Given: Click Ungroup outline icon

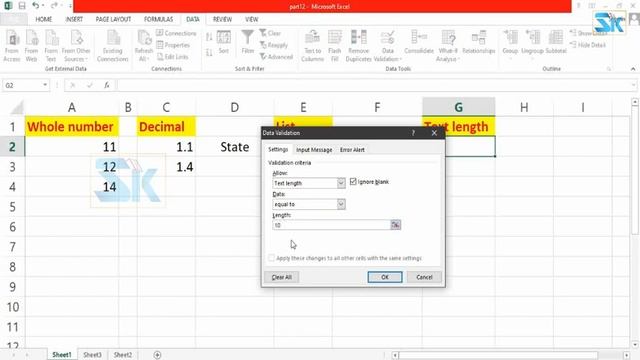Looking at the screenshot, I should coord(532,42).
